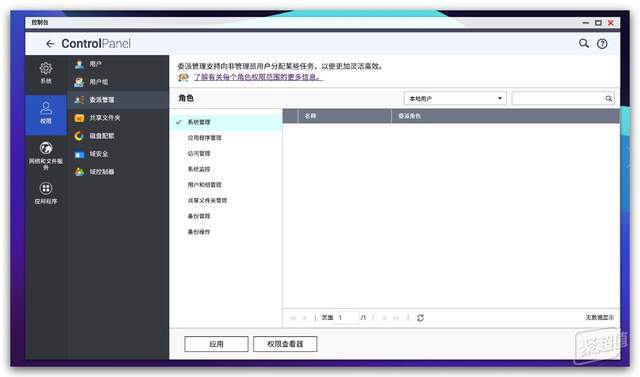Open the 用户 (Users) menu entry
The width and height of the screenshot is (640, 377).
(118, 64)
